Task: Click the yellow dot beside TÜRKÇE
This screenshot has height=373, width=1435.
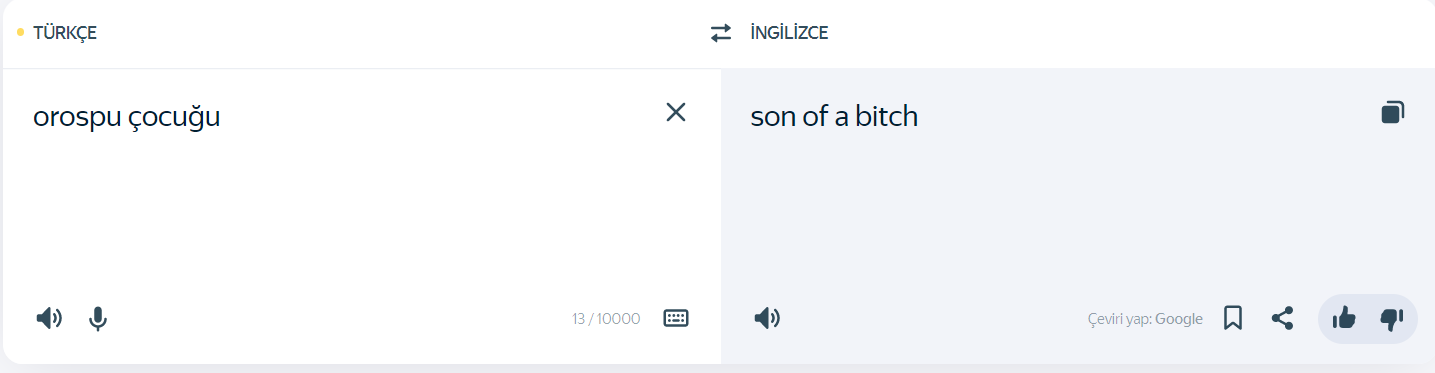Action: pyautogui.click(x=21, y=33)
